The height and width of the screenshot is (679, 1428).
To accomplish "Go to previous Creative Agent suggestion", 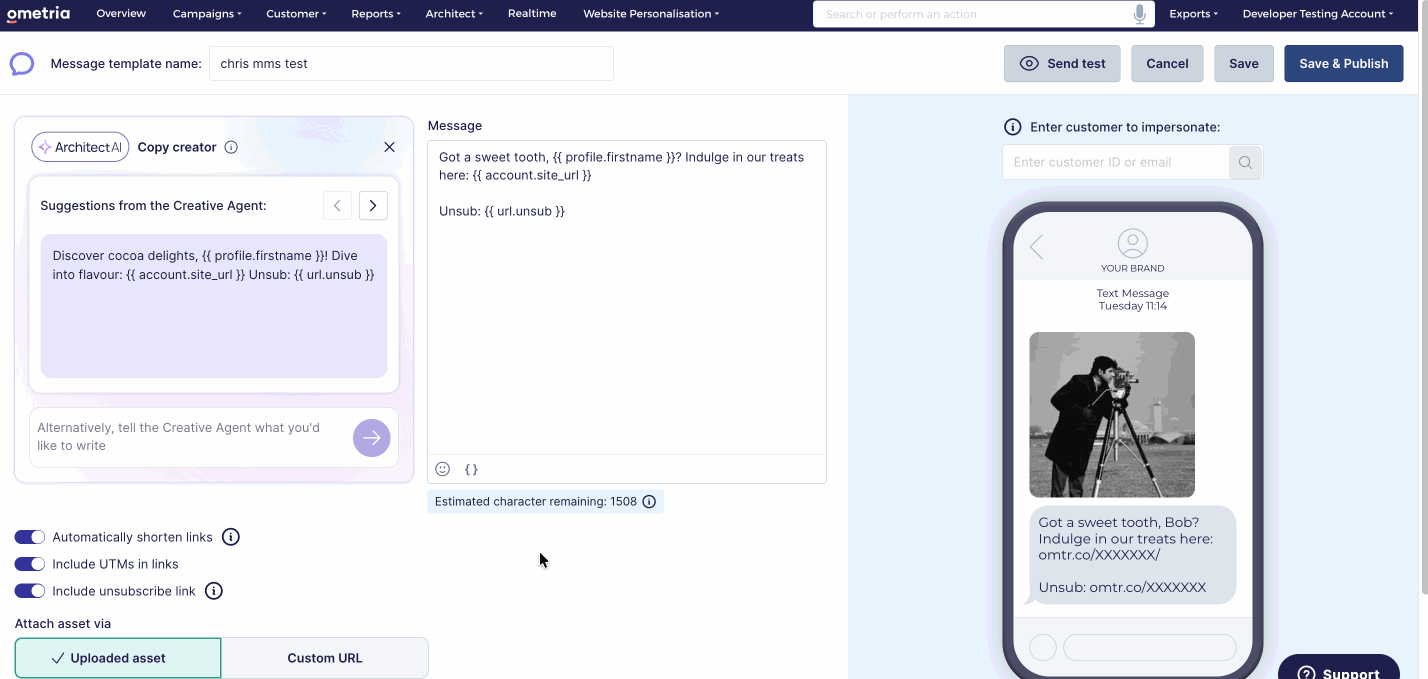I will pos(337,205).
